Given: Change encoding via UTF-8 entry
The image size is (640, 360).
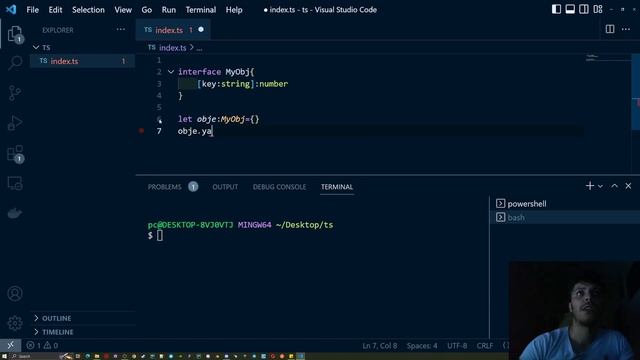Looking at the screenshot, I should 457,345.
